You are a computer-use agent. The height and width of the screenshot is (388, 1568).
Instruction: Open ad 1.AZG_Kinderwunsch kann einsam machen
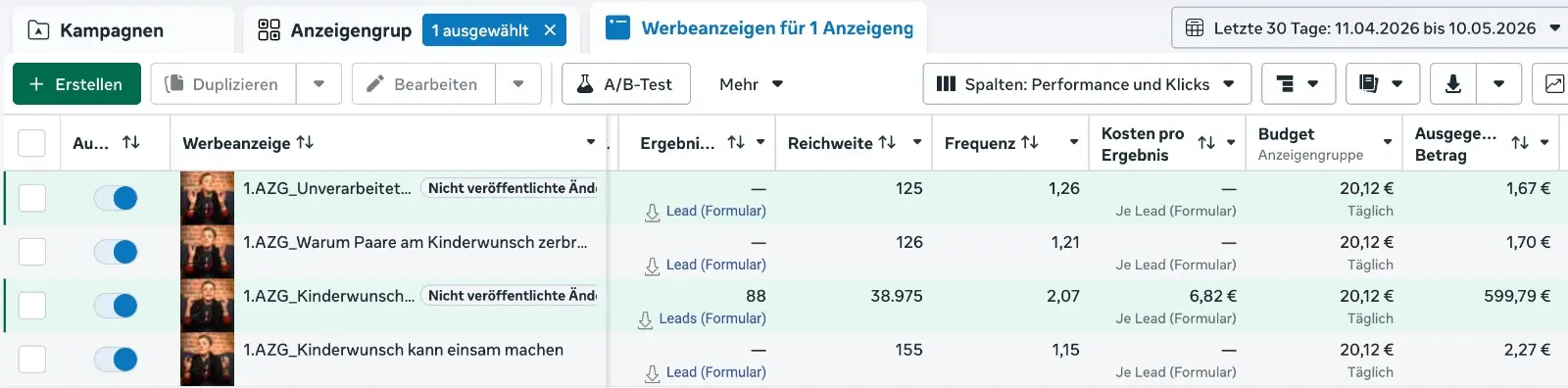tap(403, 350)
